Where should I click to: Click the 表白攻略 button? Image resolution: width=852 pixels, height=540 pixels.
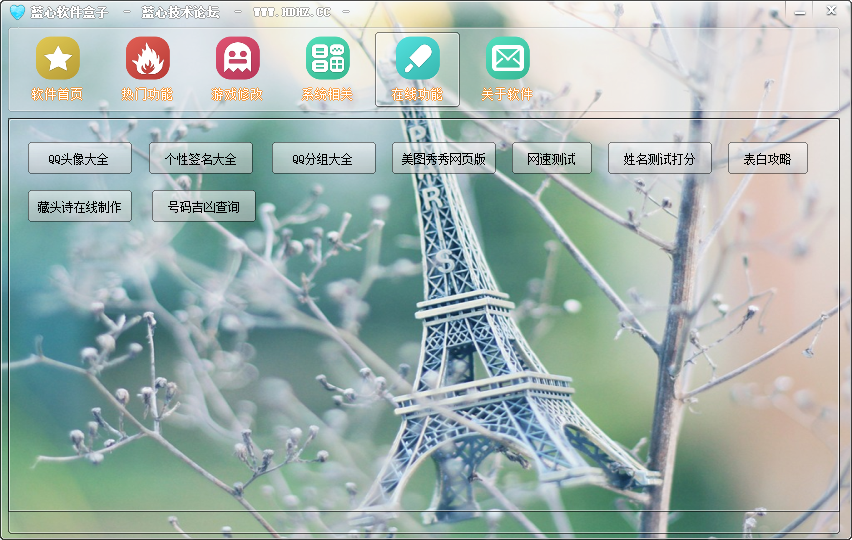coord(767,158)
